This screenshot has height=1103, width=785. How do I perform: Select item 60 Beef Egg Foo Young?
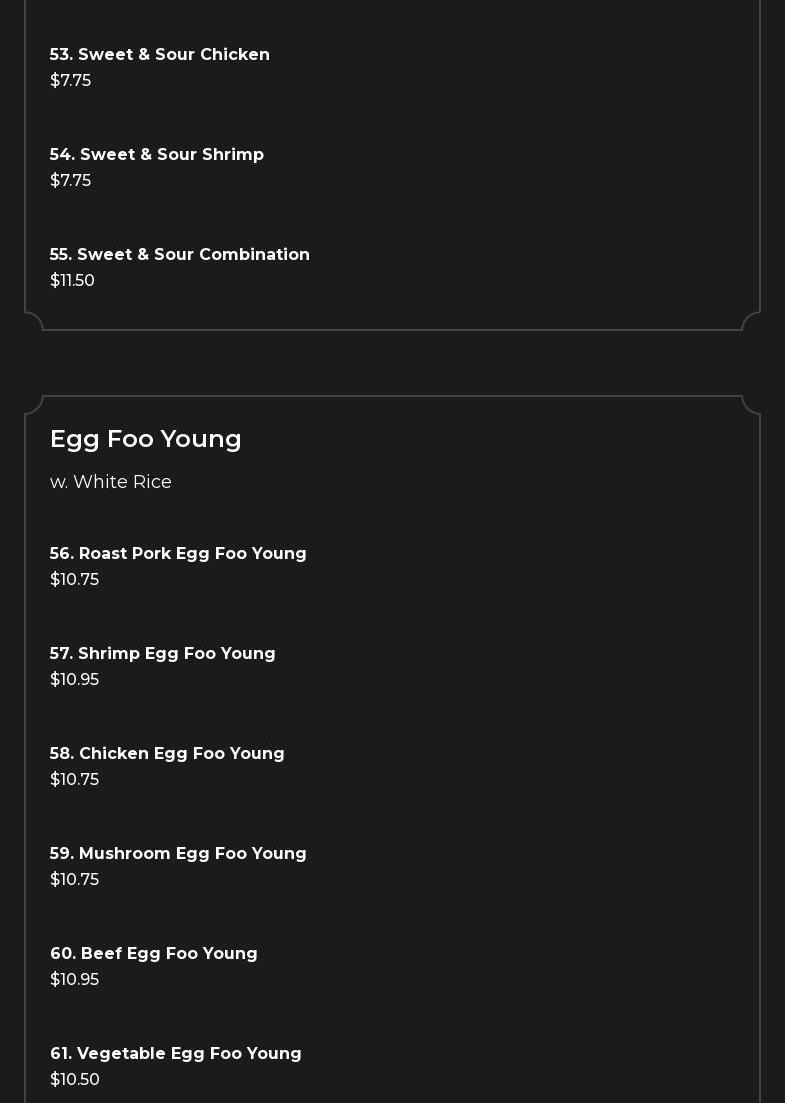coord(154,954)
